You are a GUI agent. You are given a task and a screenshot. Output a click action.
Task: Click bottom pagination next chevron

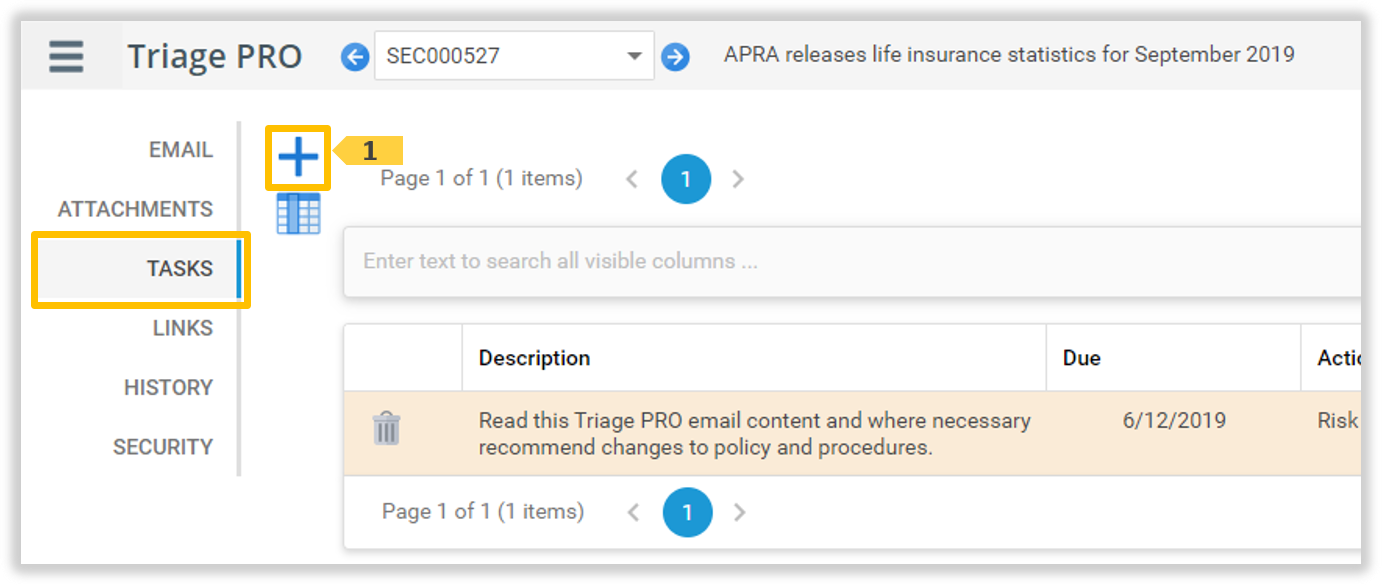(739, 512)
